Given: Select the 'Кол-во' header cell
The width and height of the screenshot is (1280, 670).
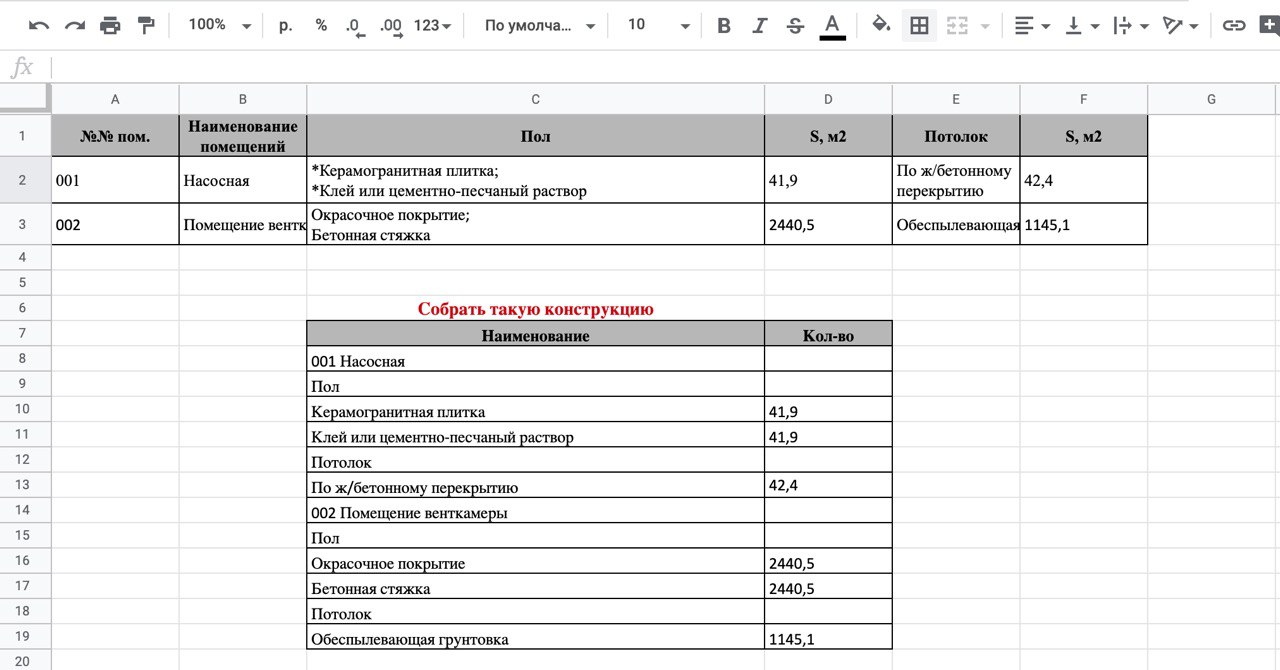Looking at the screenshot, I should [x=828, y=334].
